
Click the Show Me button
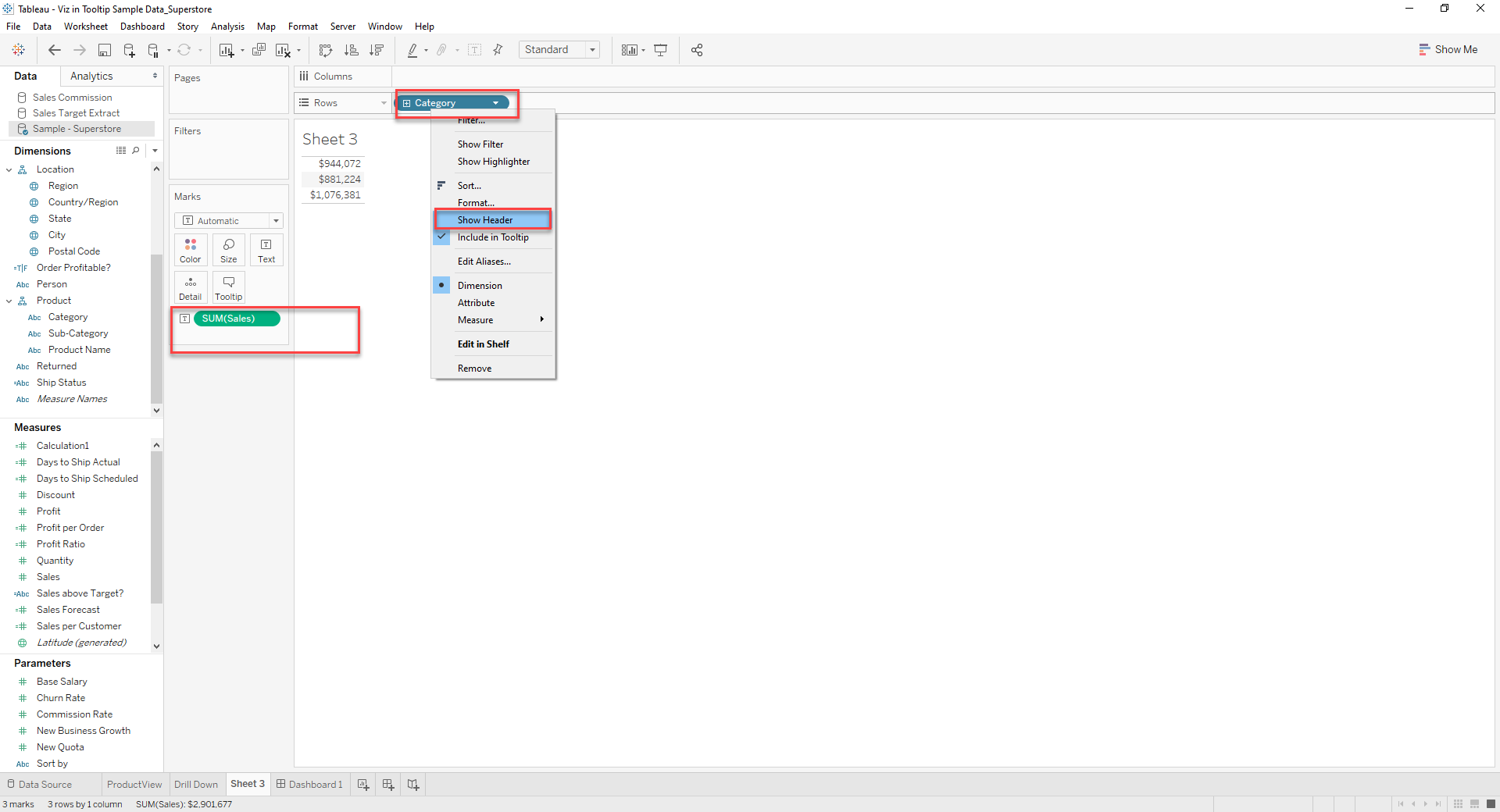click(x=1448, y=50)
